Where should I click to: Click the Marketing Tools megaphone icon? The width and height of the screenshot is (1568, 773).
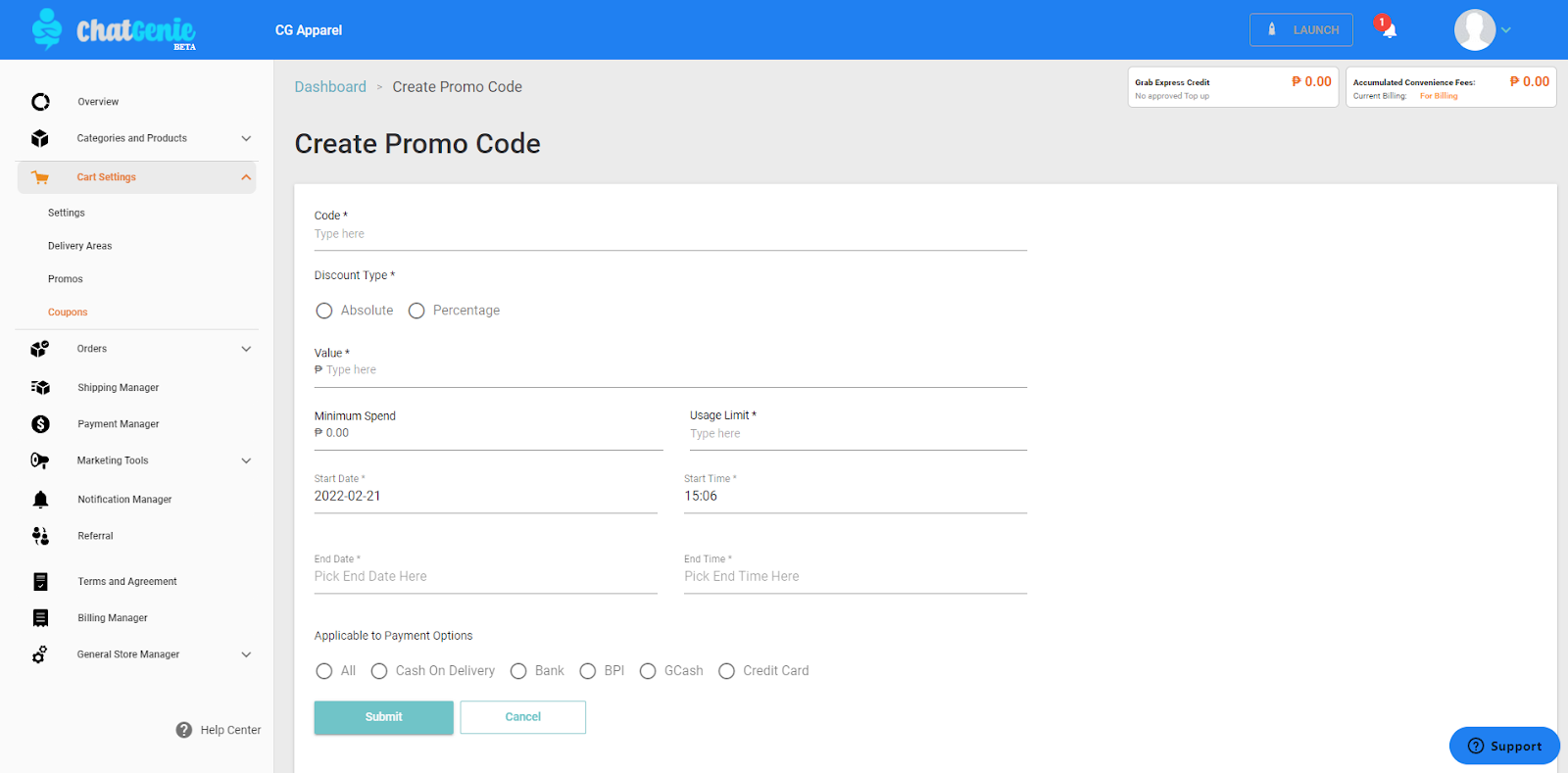40,460
